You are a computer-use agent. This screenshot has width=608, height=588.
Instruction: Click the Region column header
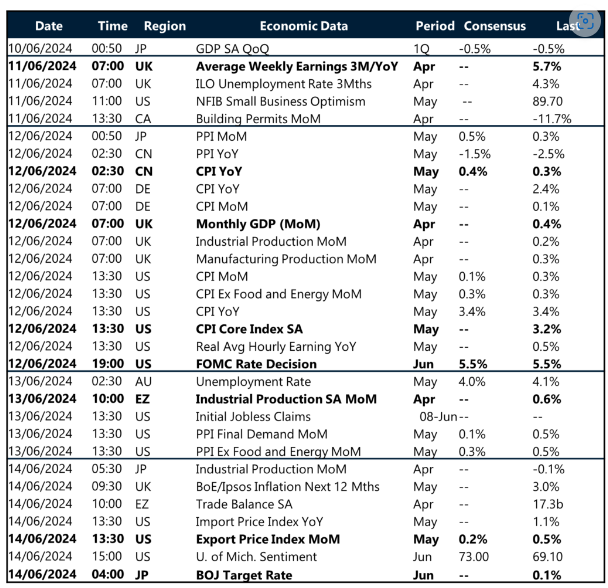tap(164, 25)
